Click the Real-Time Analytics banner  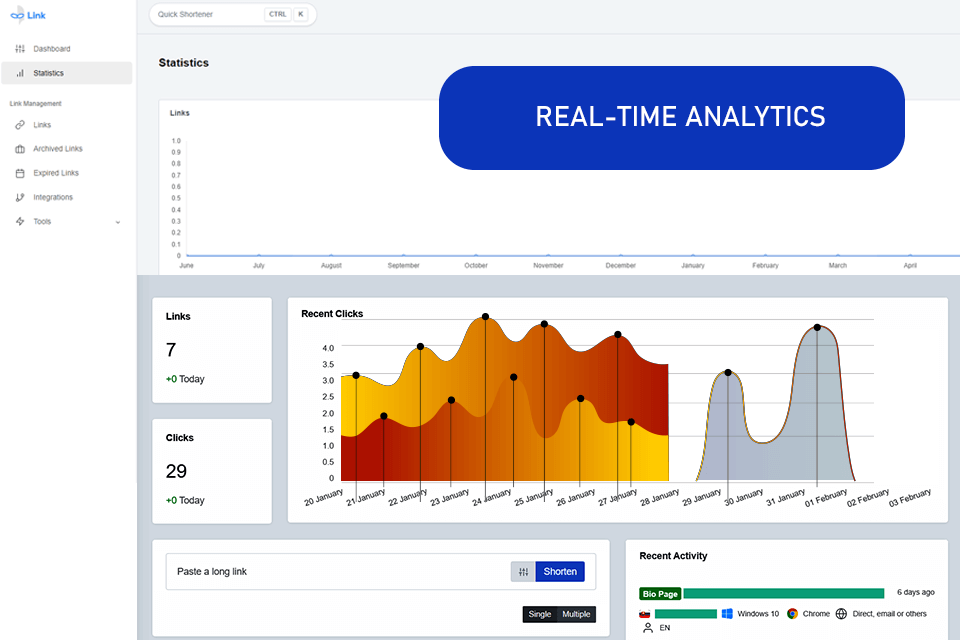[x=672, y=118]
